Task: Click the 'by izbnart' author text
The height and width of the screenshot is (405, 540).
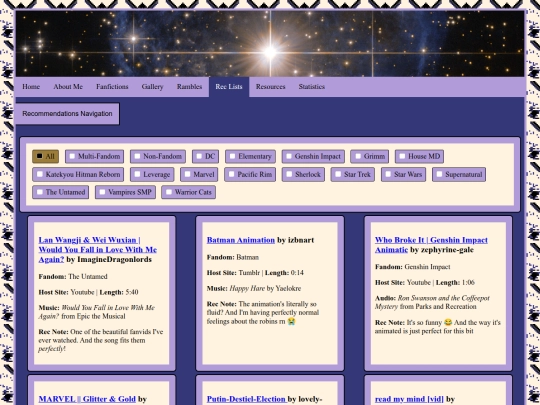Action: point(295,240)
